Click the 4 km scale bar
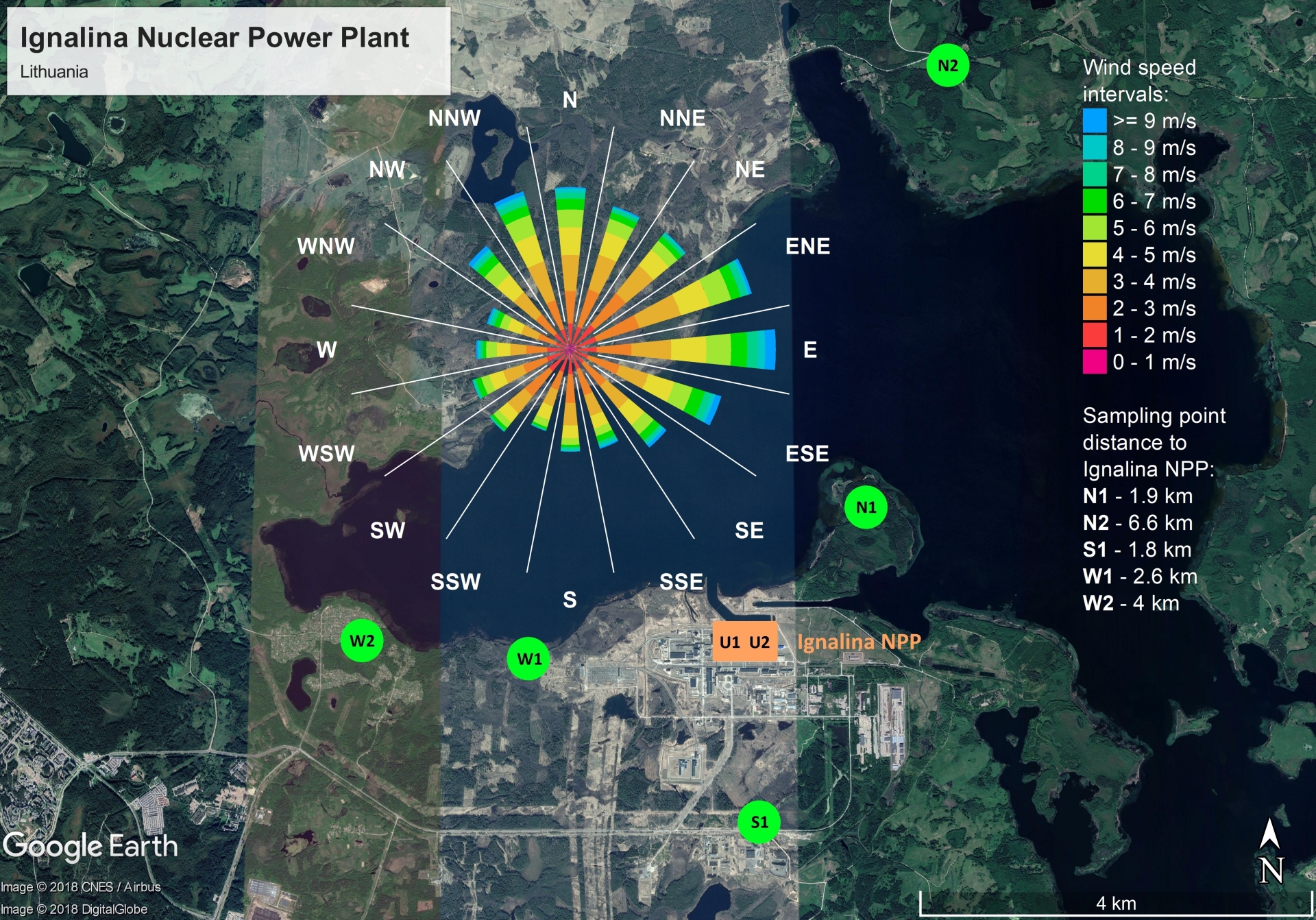The width and height of the screenshot is (1316, 920). click(1115, 904)
